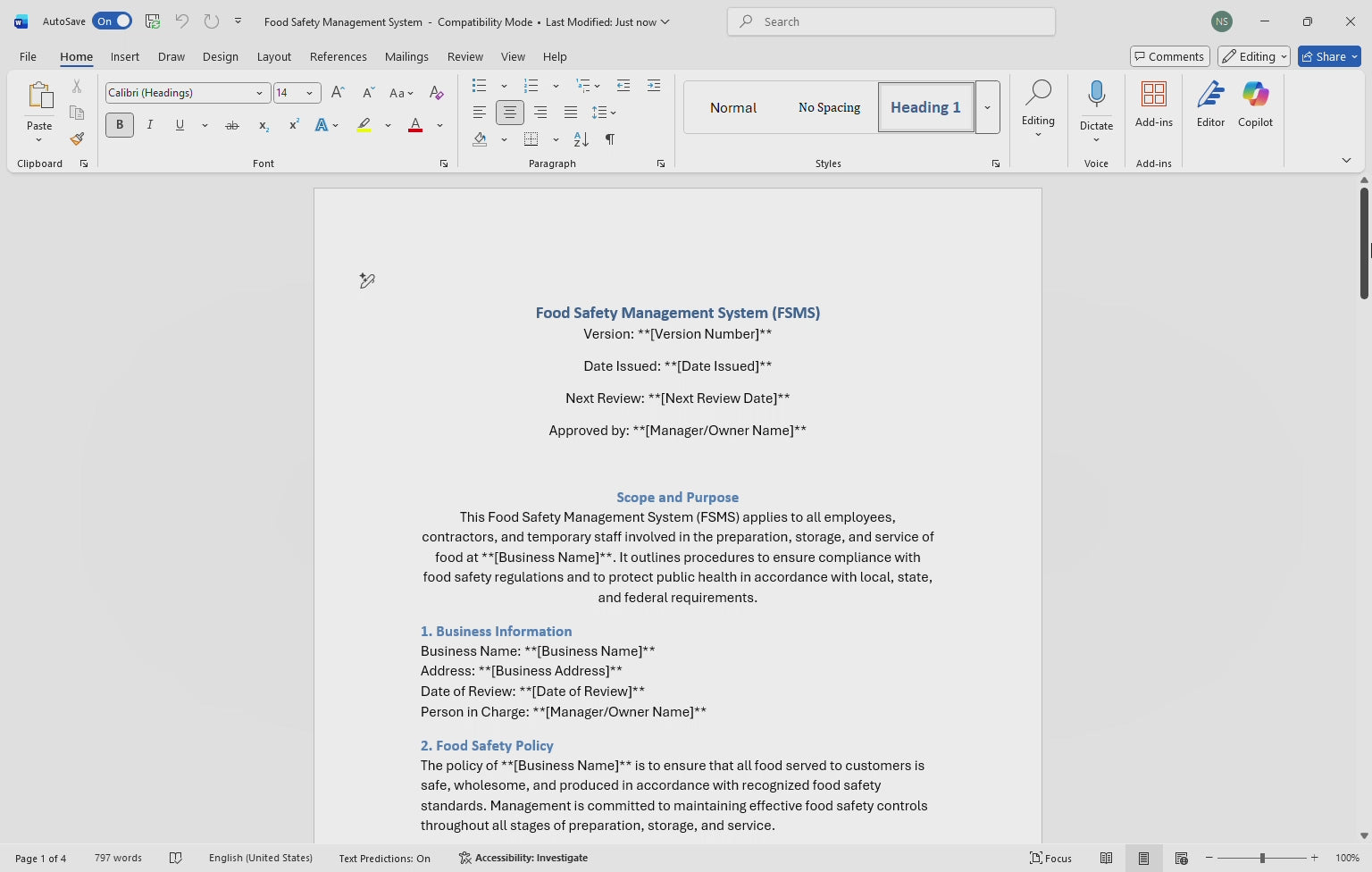Image resolution: width=1372 pixels, height=872 pixels.
Task: Expand the Styles gallery
Action: [987, 107]
